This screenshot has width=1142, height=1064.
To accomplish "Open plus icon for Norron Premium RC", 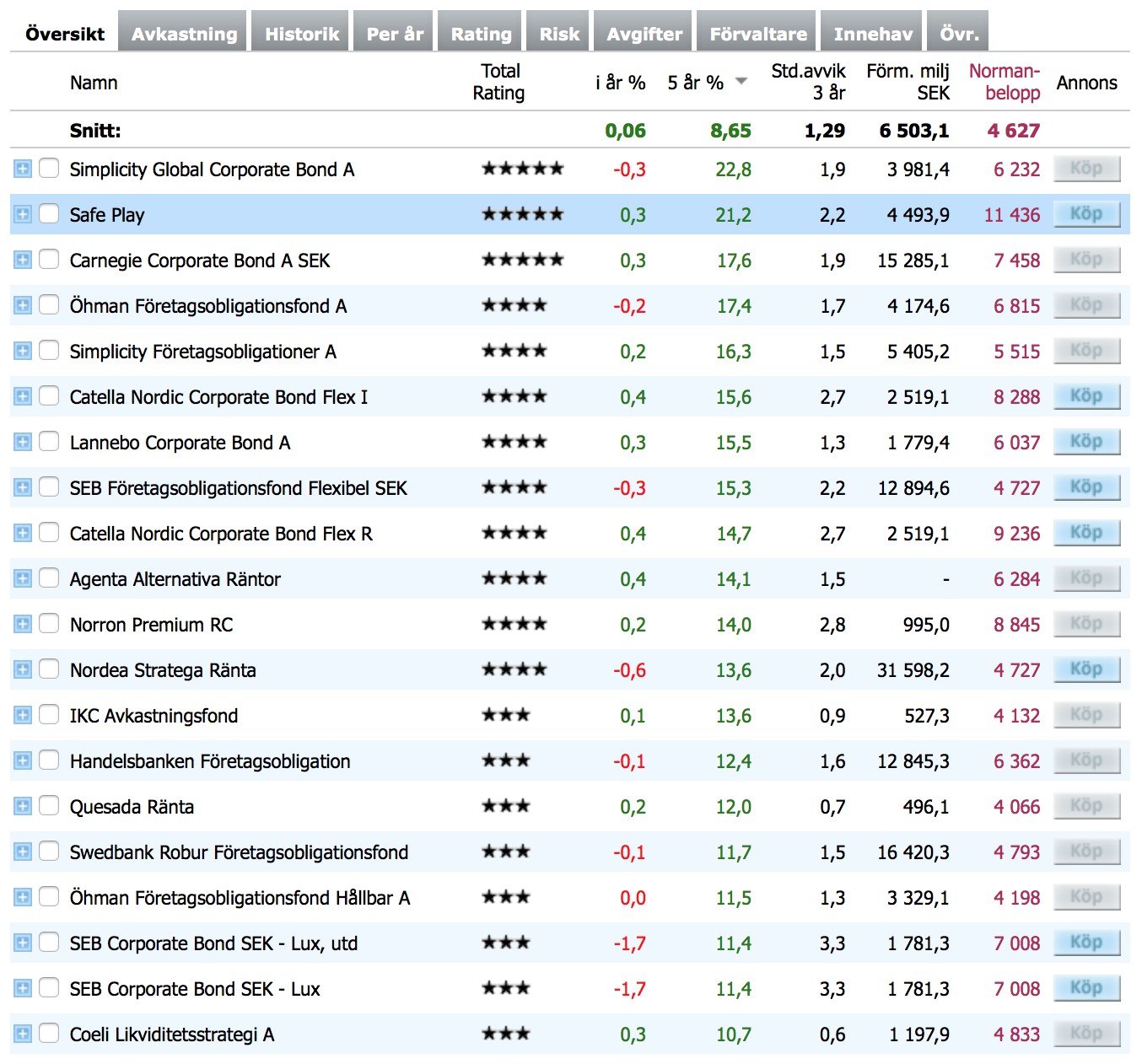I will (23, 624).
